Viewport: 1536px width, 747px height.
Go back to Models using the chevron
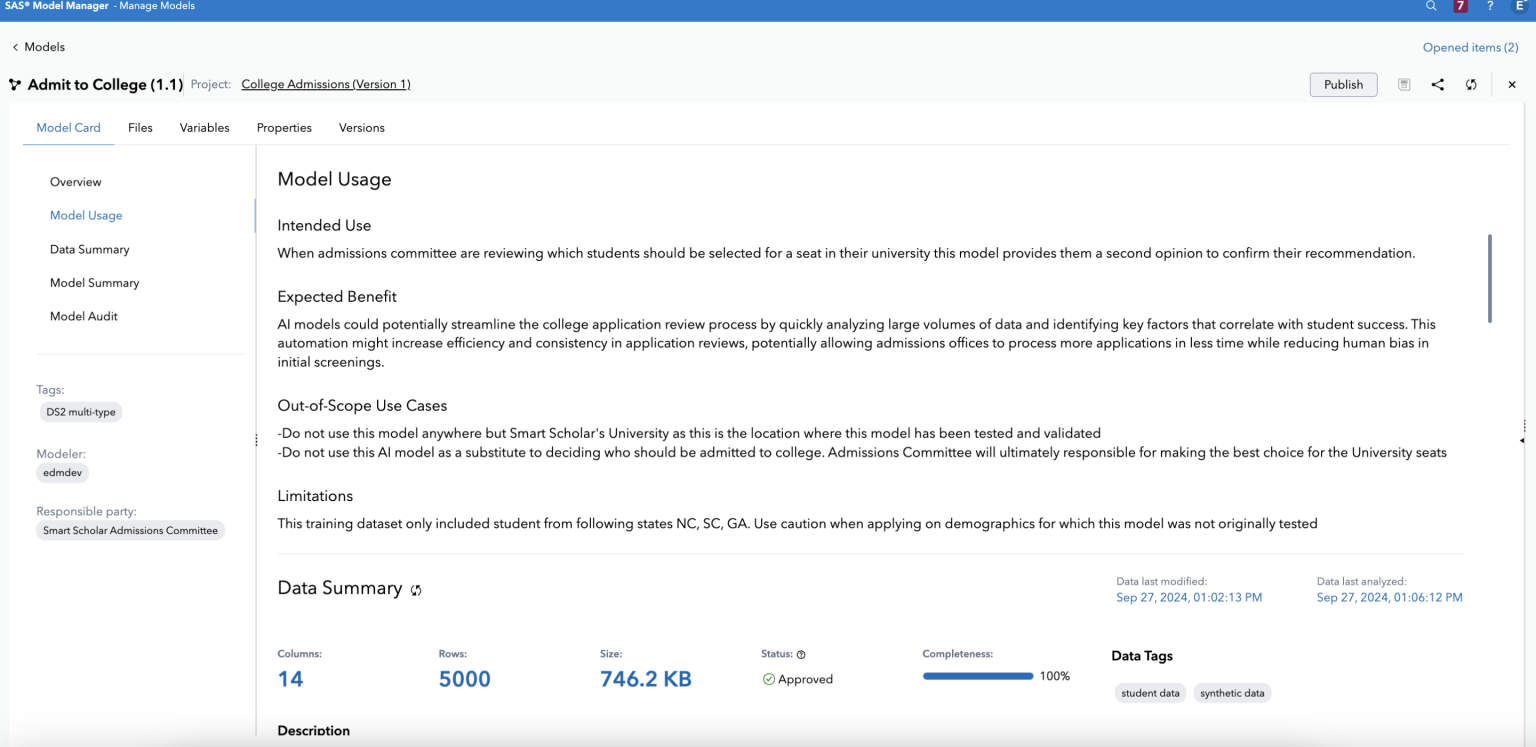16,47
